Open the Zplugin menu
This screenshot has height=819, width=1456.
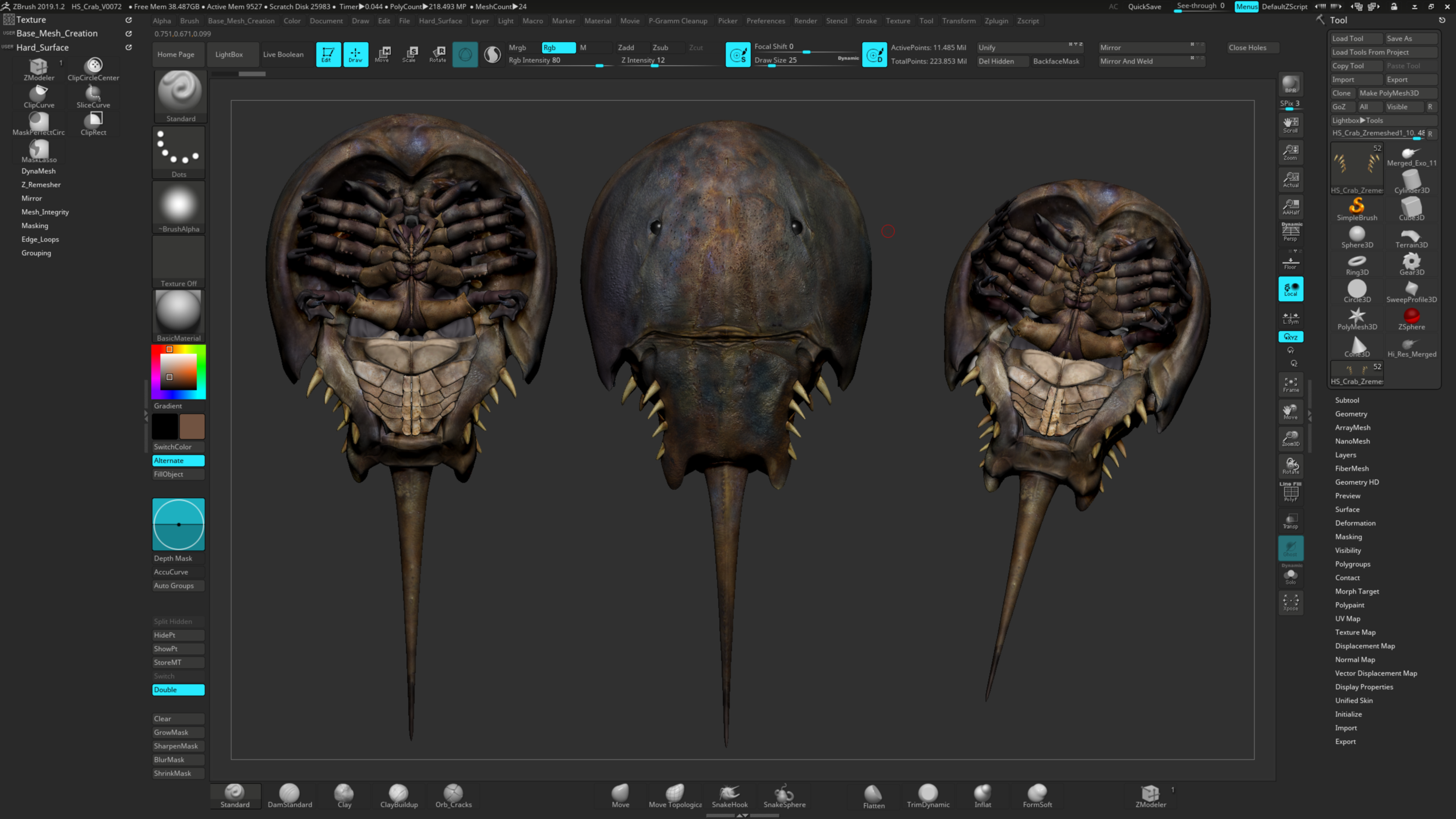996,21
